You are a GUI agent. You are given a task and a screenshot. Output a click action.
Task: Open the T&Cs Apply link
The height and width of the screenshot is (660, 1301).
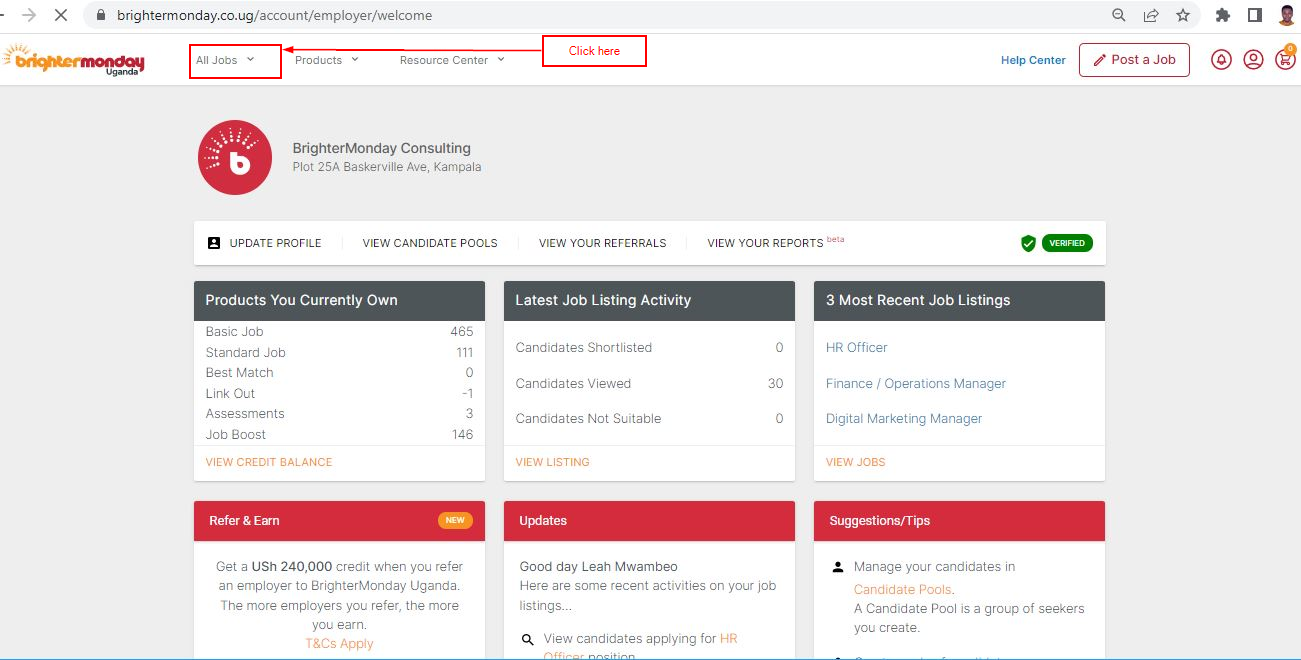[x=339, y=643]
